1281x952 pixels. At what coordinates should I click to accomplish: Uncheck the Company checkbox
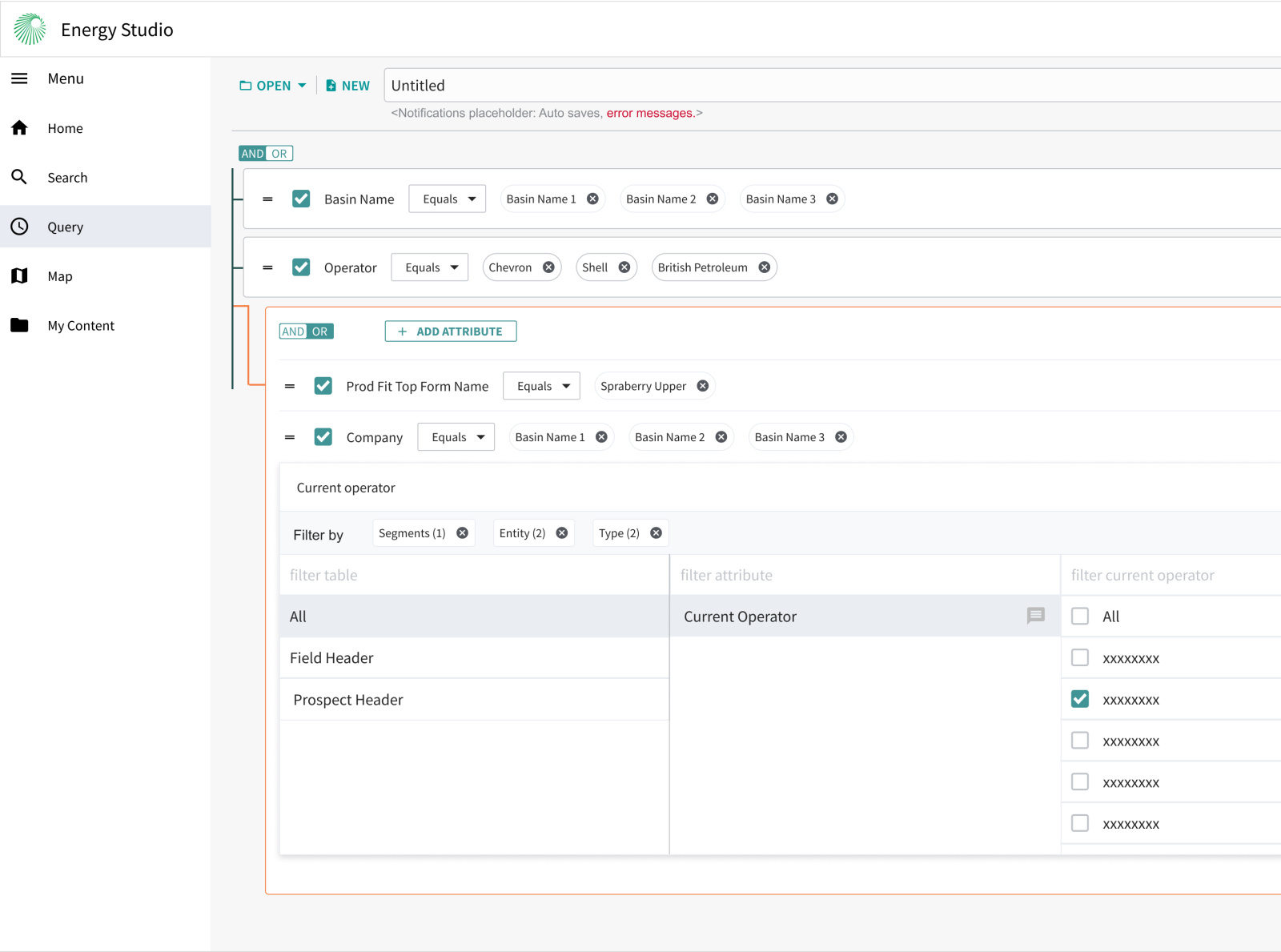tap(323, 437)
